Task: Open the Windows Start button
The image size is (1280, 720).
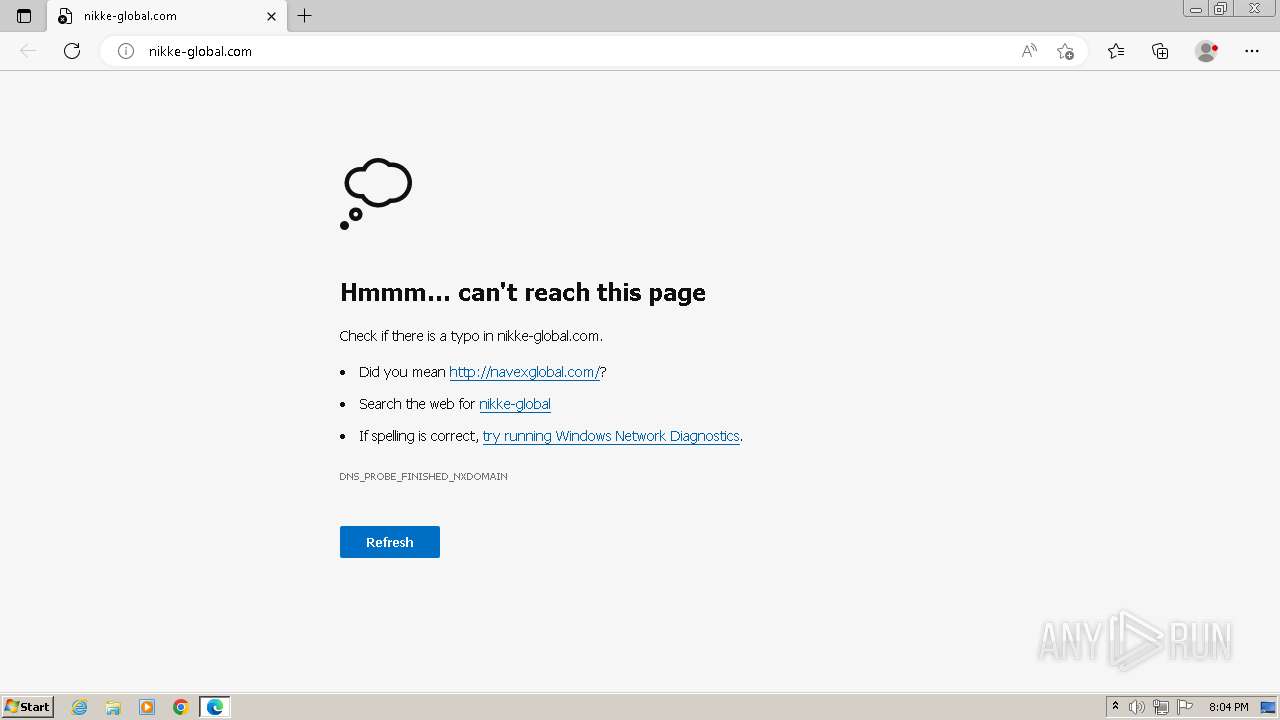Action: [x=28, y=707]
